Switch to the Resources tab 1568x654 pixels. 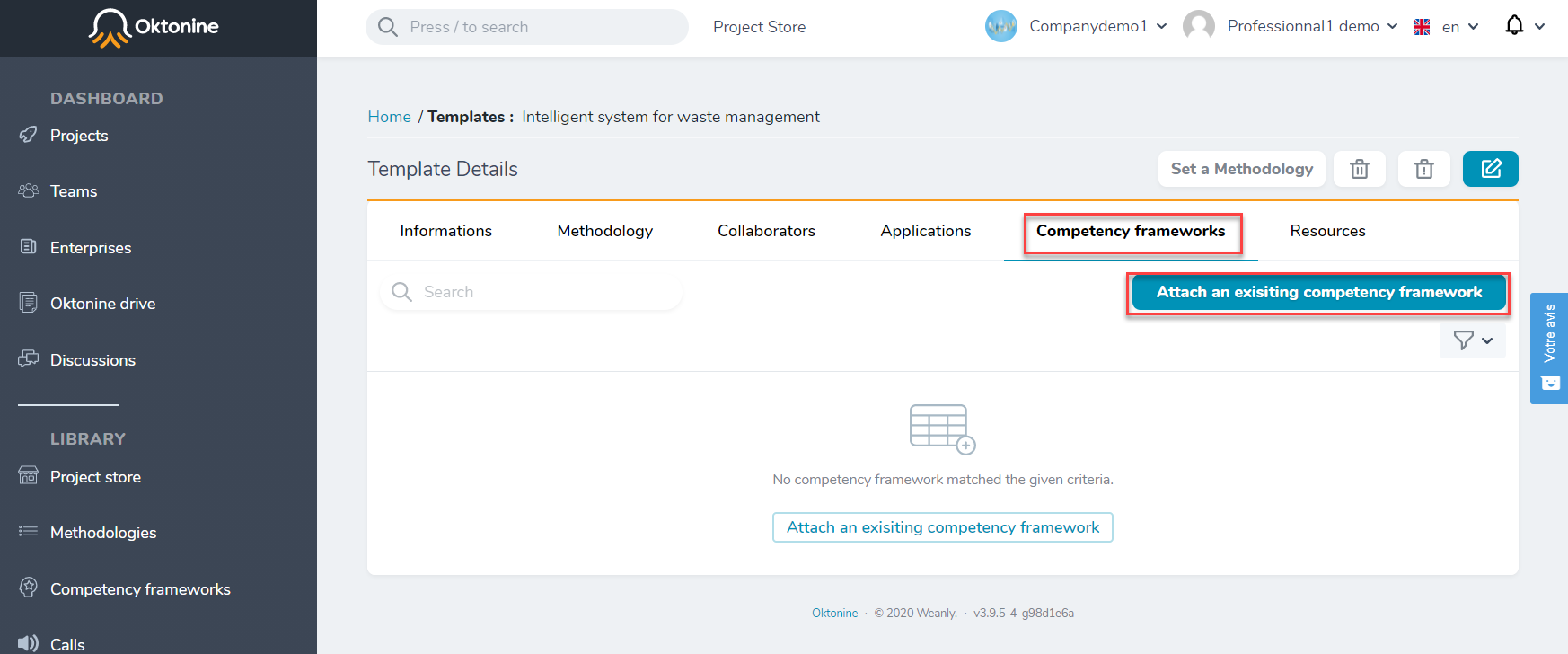click(1327, 231)
